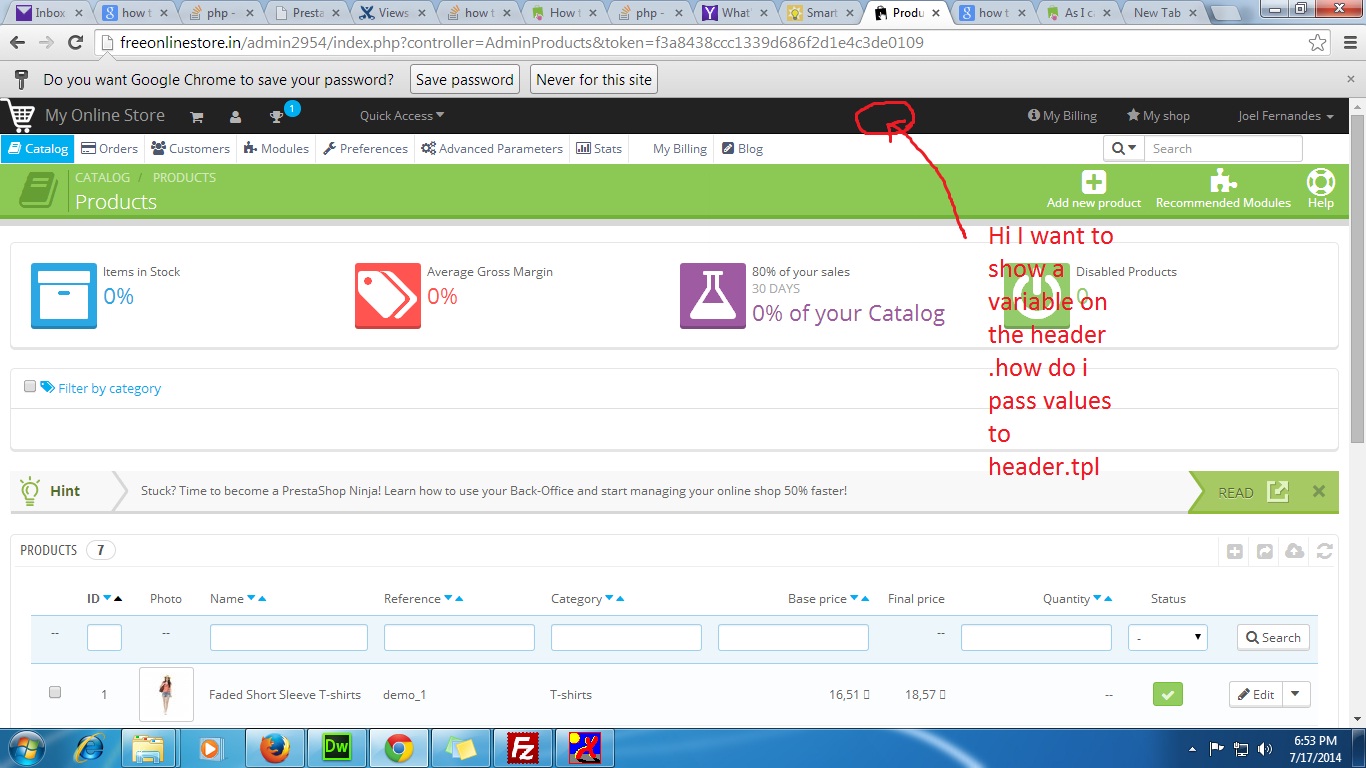Click the Average Gross Margin tag icon
The width and height of the screenshot is (1366, 768).
[x=388, y=296]
